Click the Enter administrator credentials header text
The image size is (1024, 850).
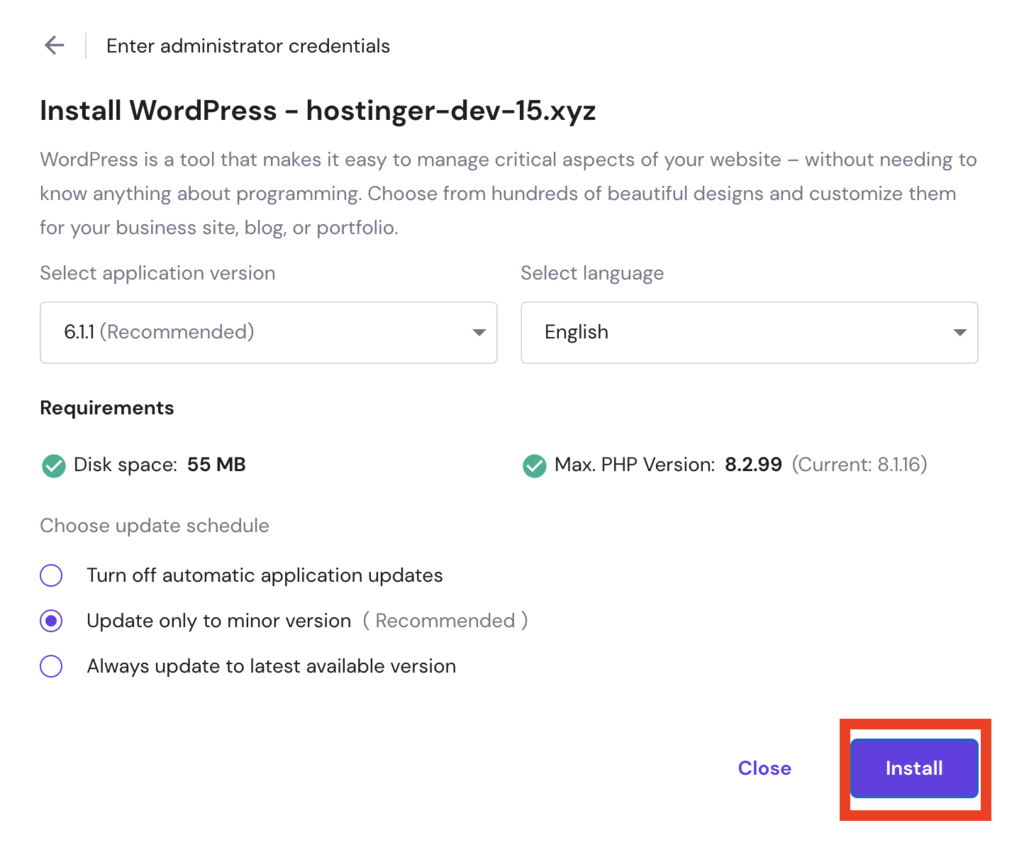(x=248, y=46)
